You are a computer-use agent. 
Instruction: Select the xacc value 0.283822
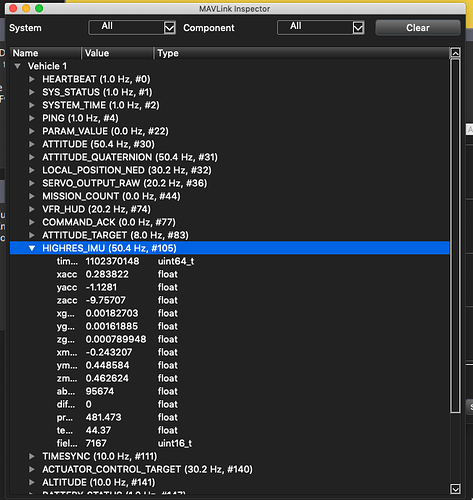click(x=107, y=274)
